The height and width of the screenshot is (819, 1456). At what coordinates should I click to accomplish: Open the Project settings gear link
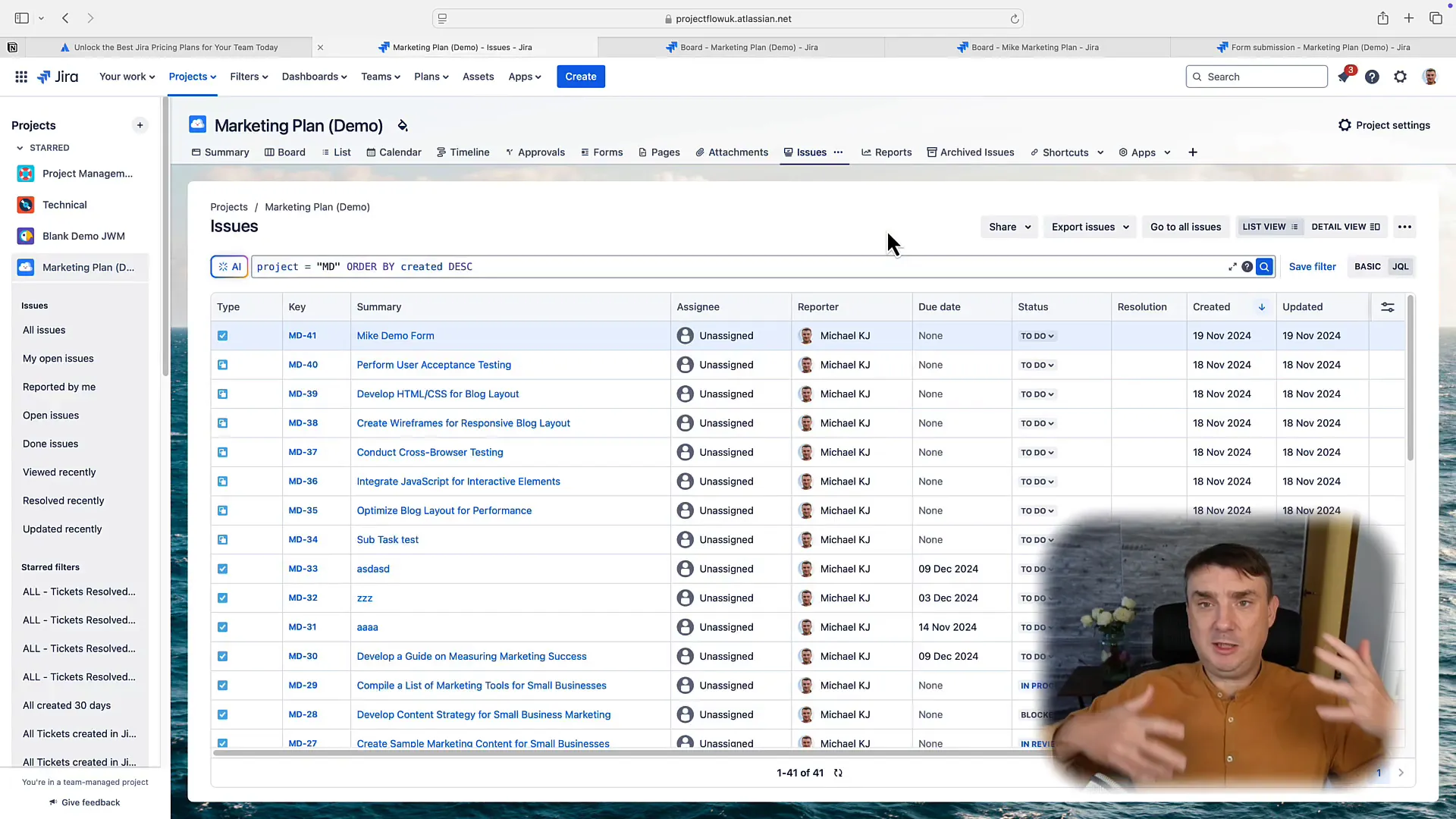pos(1384,125)
